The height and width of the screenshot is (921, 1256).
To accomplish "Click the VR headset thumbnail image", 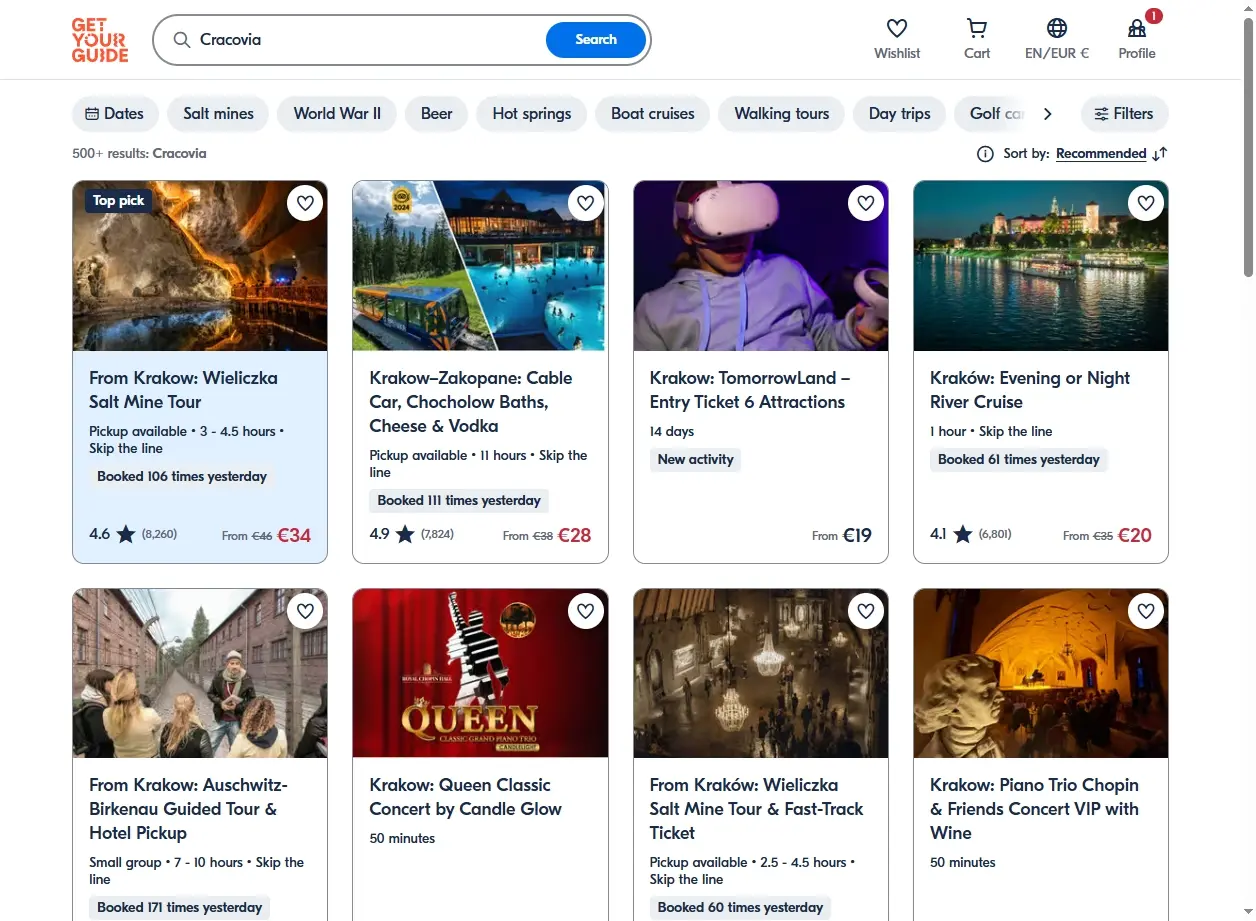I will pos(761,266).
